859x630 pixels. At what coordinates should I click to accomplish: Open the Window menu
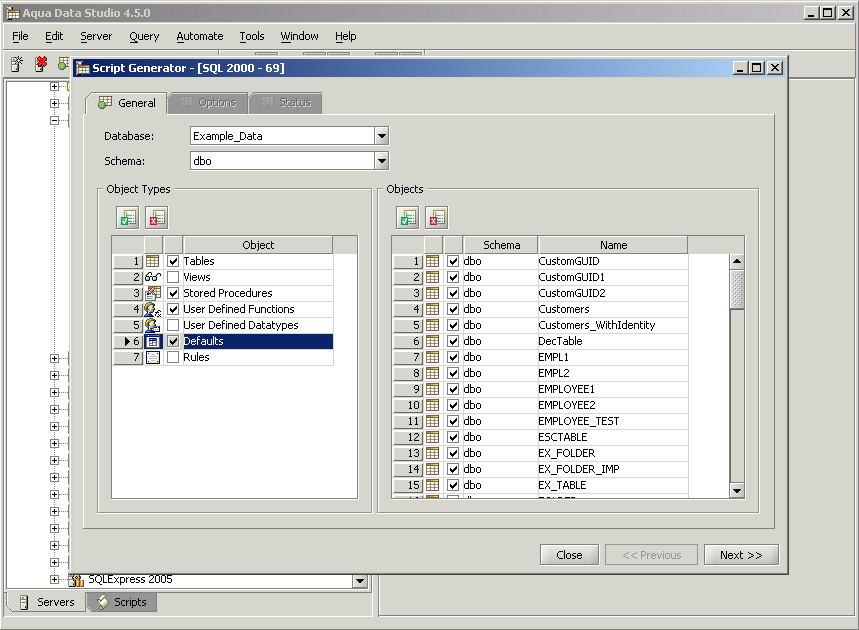tap(299, 36)
